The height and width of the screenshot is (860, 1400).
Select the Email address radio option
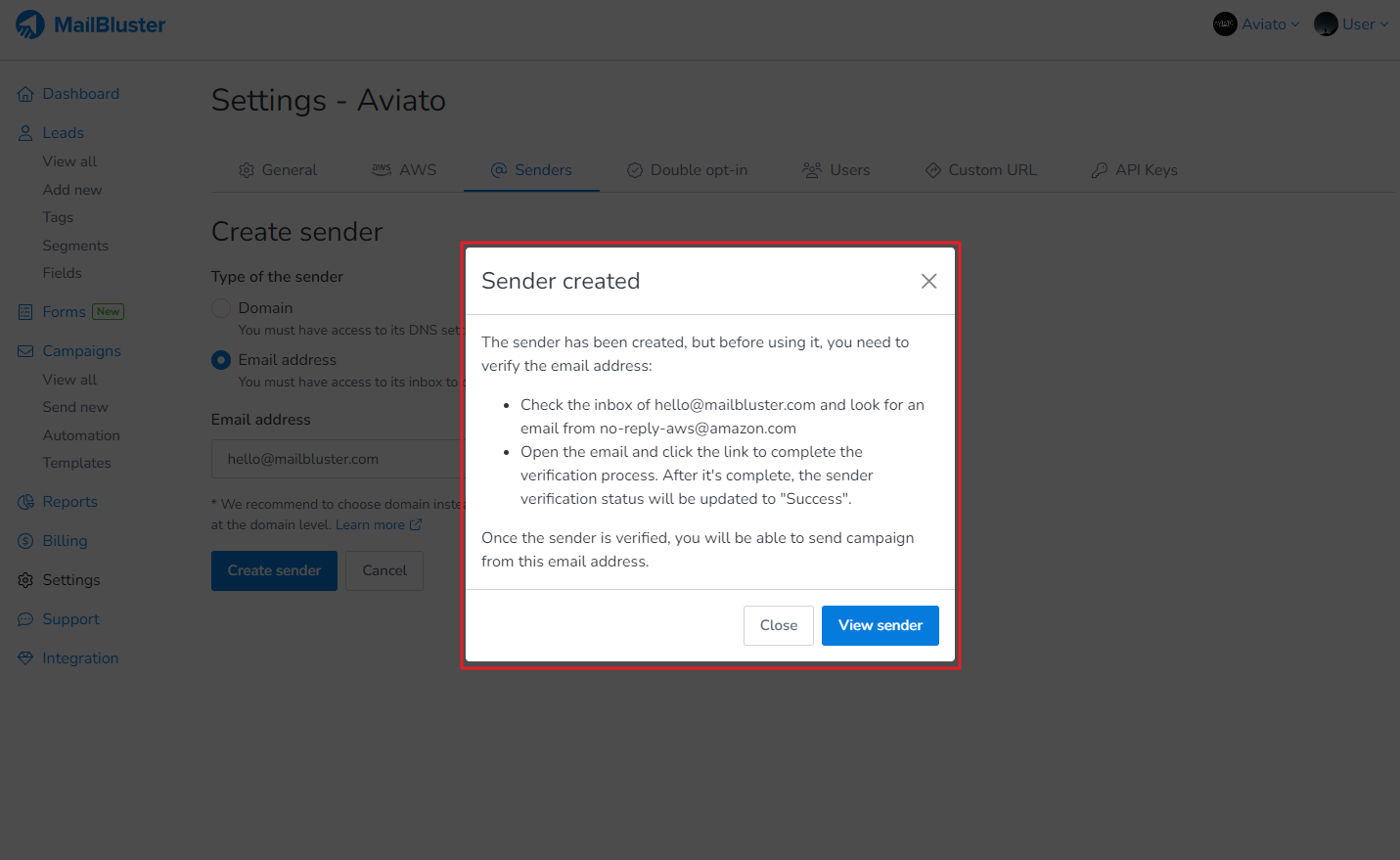(x=221, y=360)
